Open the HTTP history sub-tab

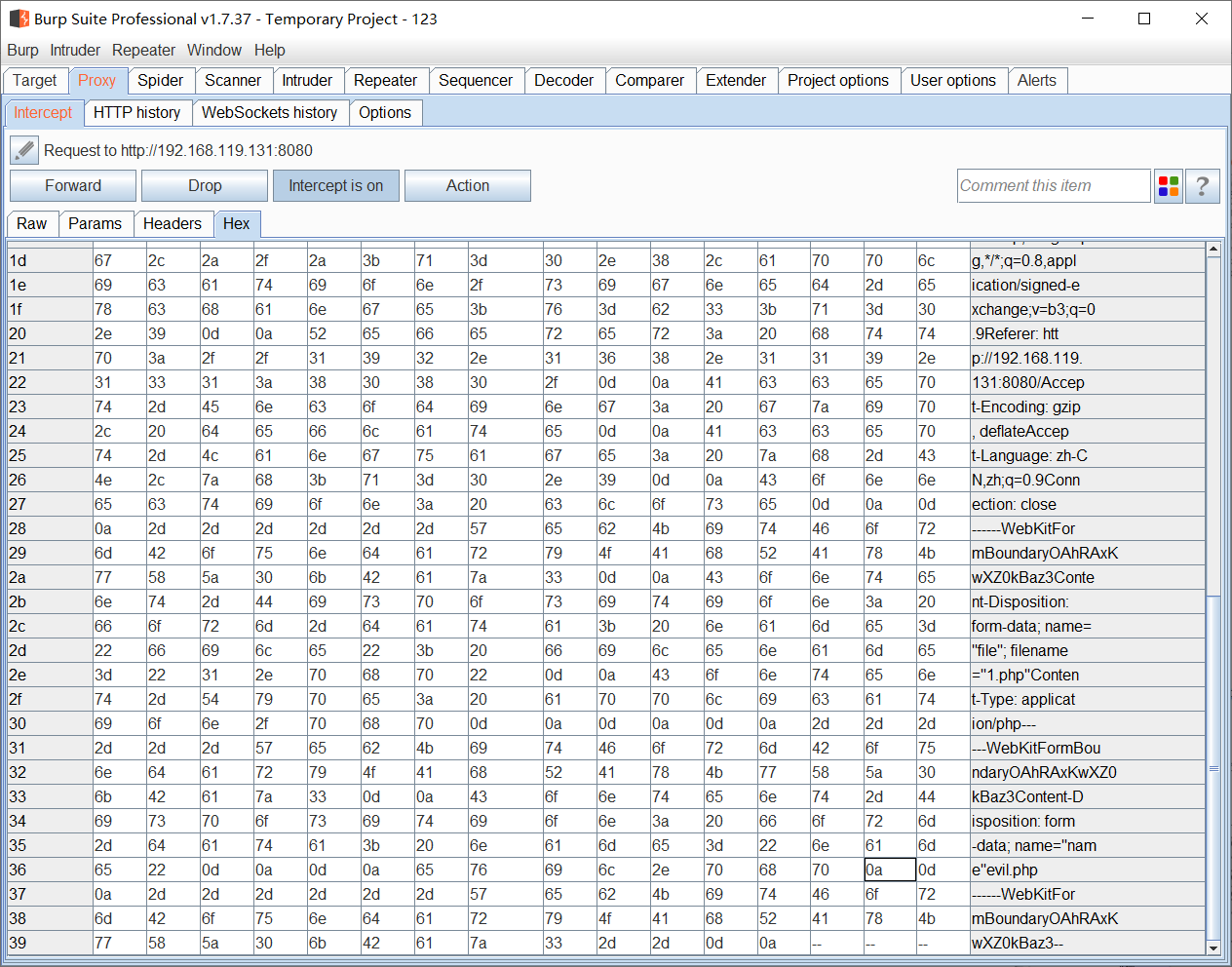[137, 113]
